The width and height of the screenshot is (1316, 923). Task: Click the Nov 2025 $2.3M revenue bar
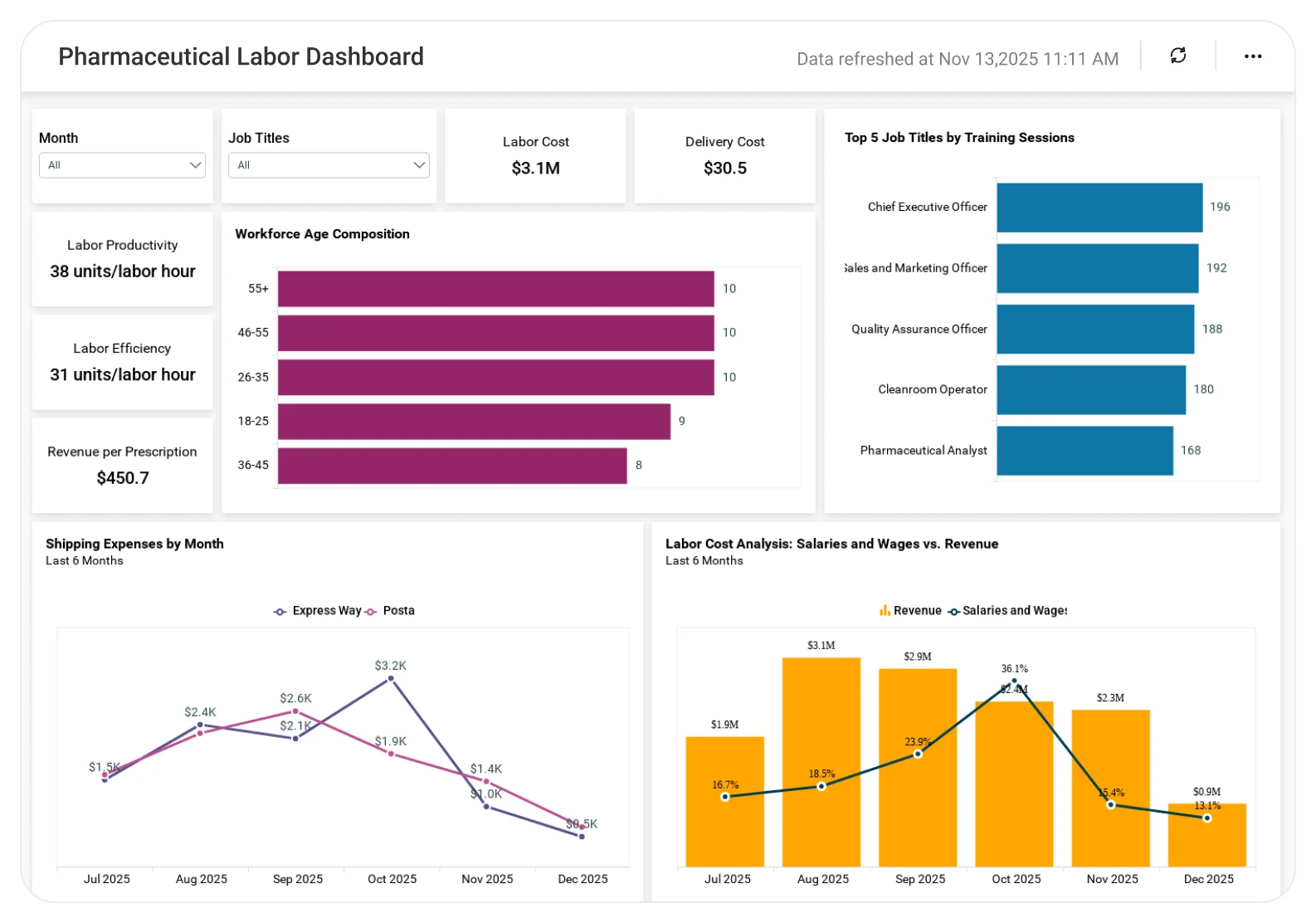(x=1110, y=789)
